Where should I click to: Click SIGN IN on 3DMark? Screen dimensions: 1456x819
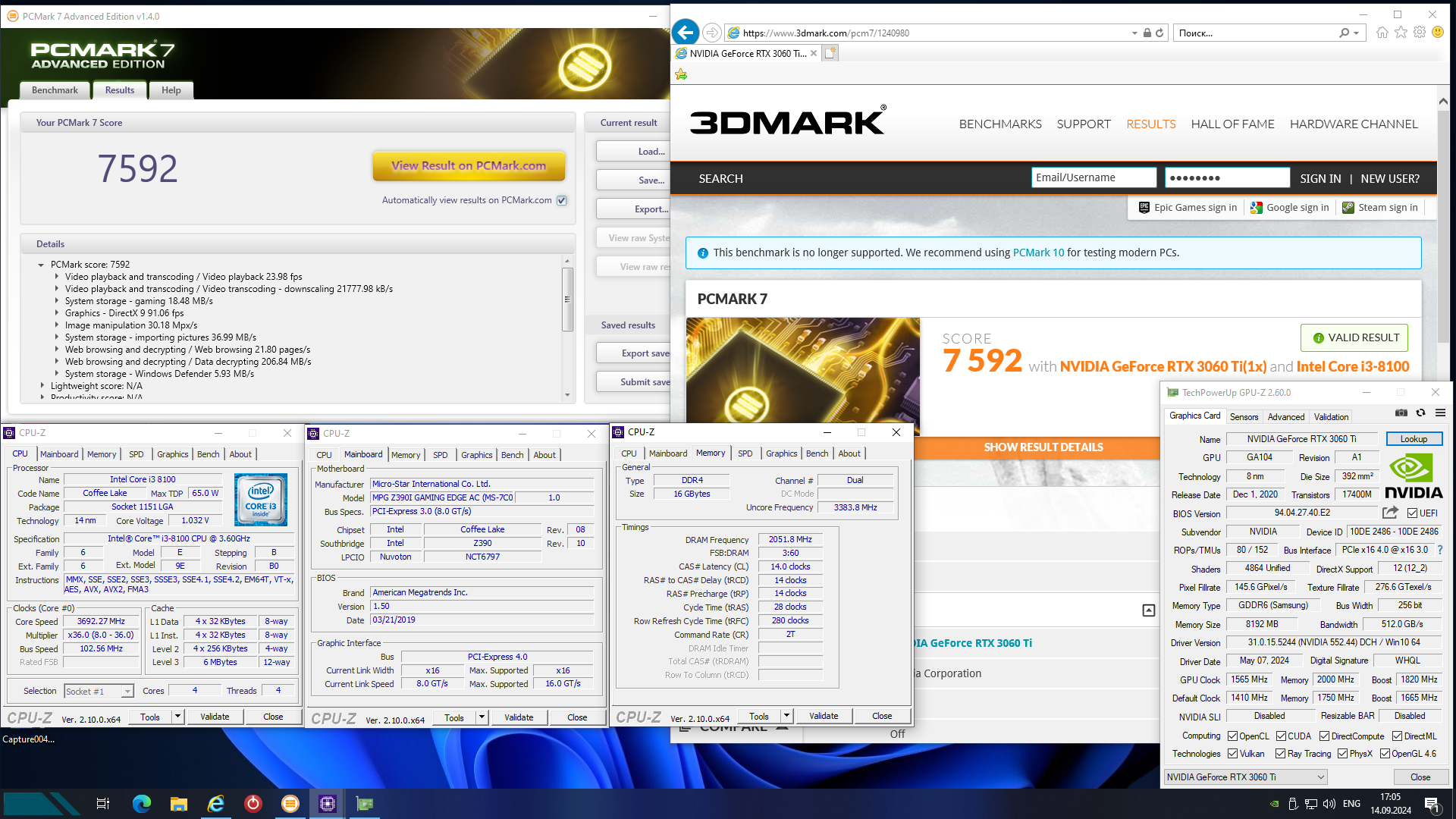click(x=1320, y=179)
